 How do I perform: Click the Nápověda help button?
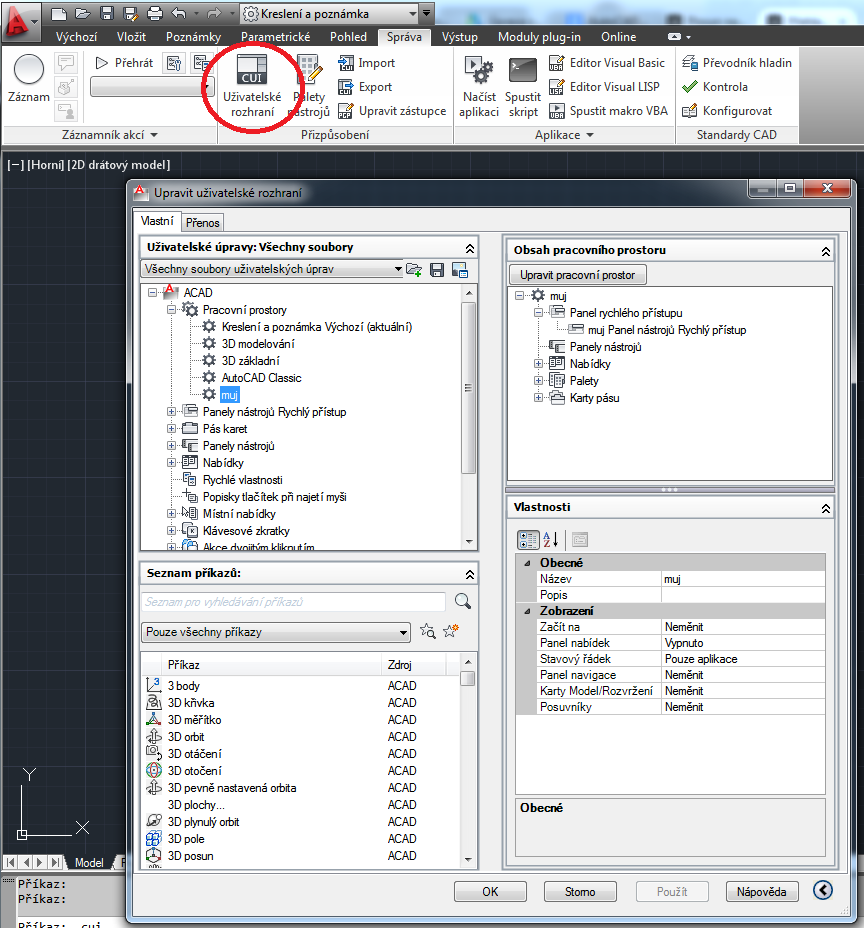(x=762, y=891)
